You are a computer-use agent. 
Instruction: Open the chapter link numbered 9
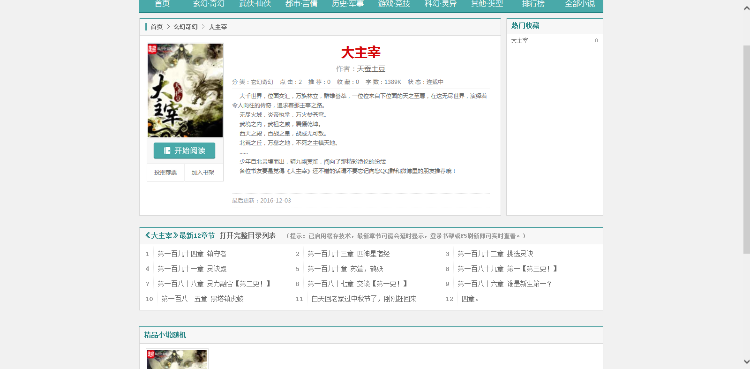point(505,284)
